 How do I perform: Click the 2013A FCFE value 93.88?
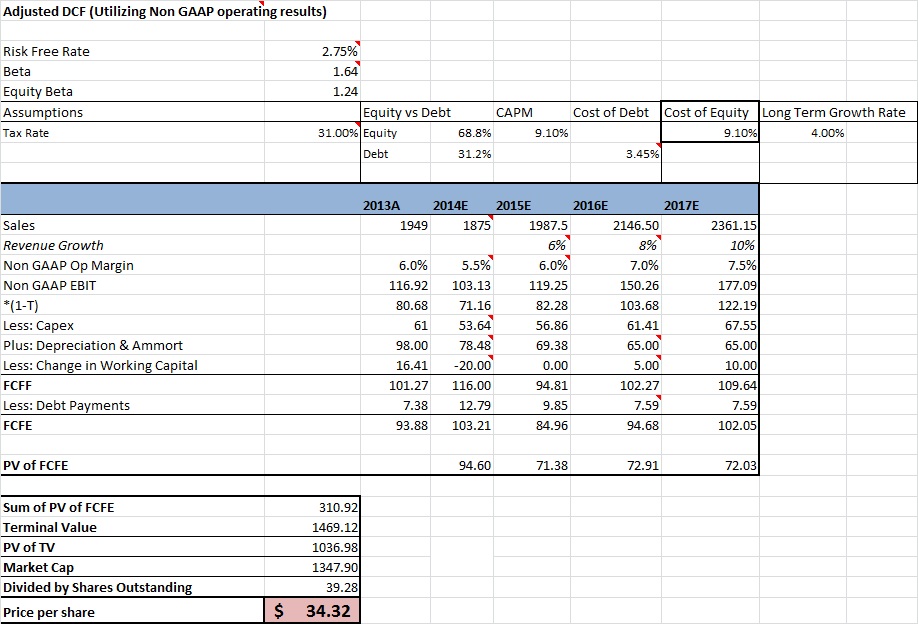click(395, 425)
